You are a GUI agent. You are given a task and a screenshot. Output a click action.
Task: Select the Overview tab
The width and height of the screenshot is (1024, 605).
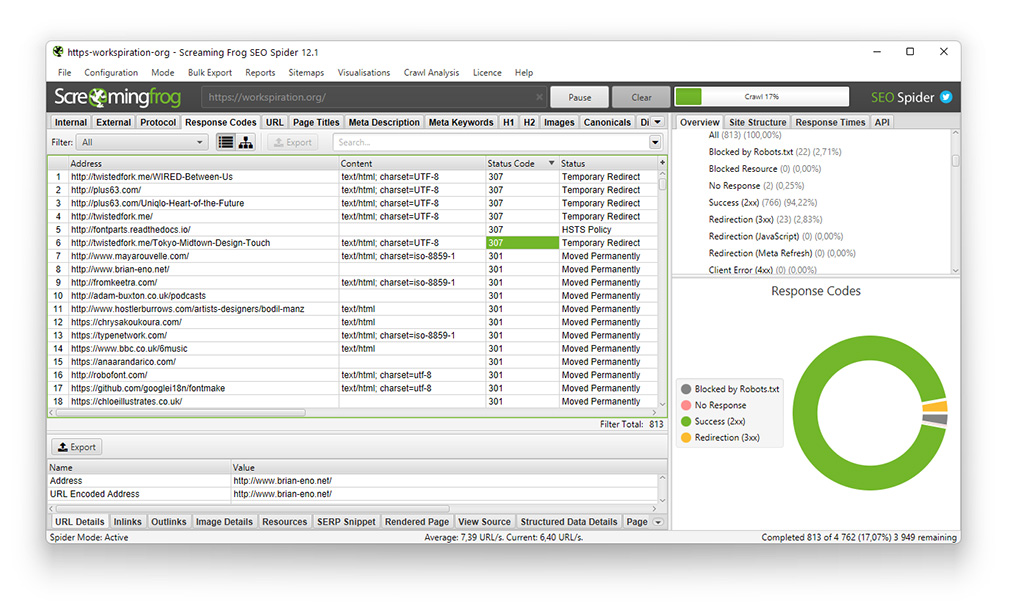[x=699, y=122]
